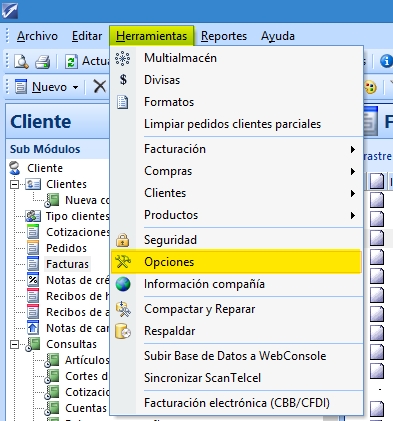Select Multialmacén menu entry
393x421 pixels.
[x=237, y=58]
